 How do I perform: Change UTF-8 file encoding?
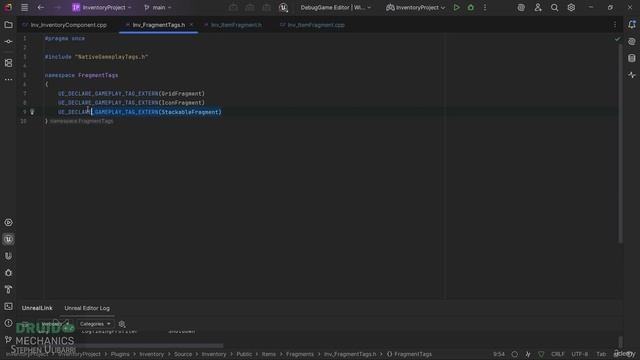tap(580, 354)
